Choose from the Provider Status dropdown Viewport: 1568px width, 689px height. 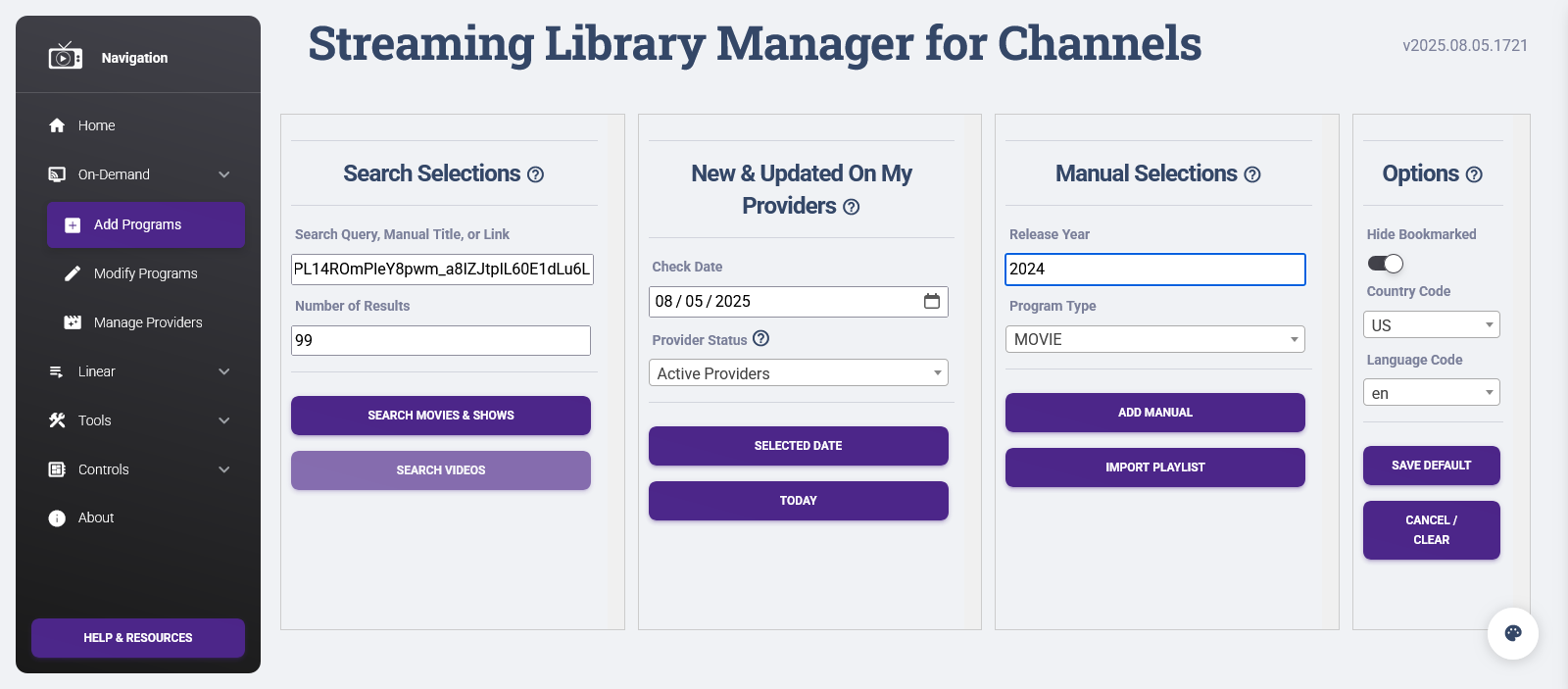798,373
